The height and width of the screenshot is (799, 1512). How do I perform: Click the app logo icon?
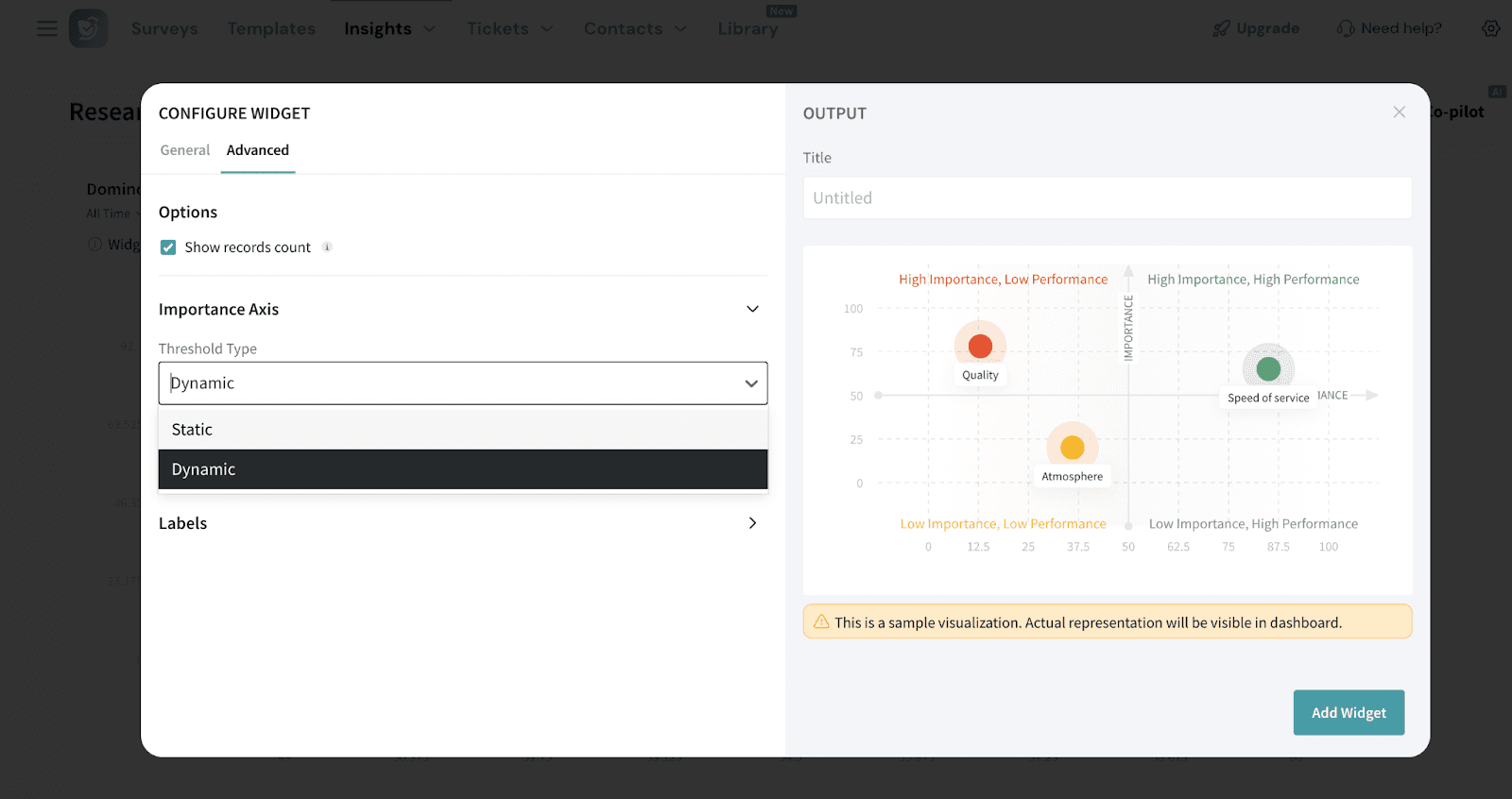[x=88, y=28]
